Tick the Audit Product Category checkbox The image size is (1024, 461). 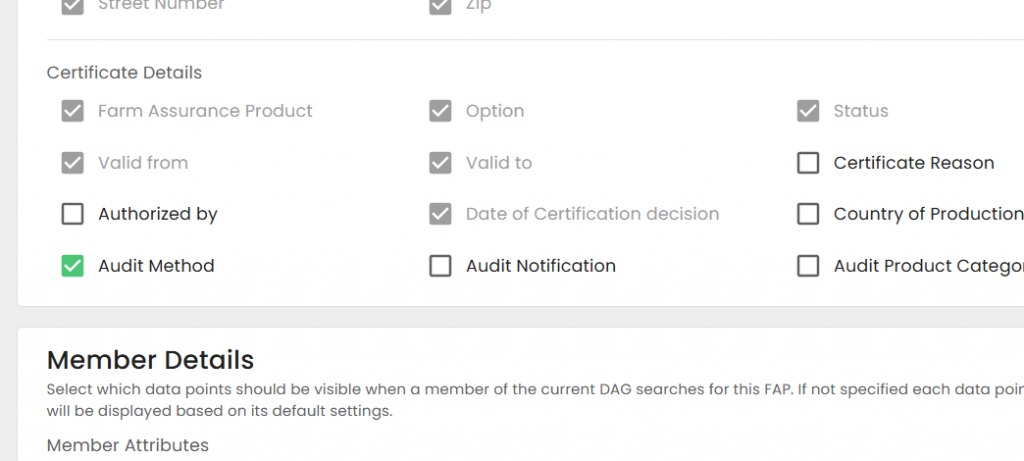tap(808, 266)
